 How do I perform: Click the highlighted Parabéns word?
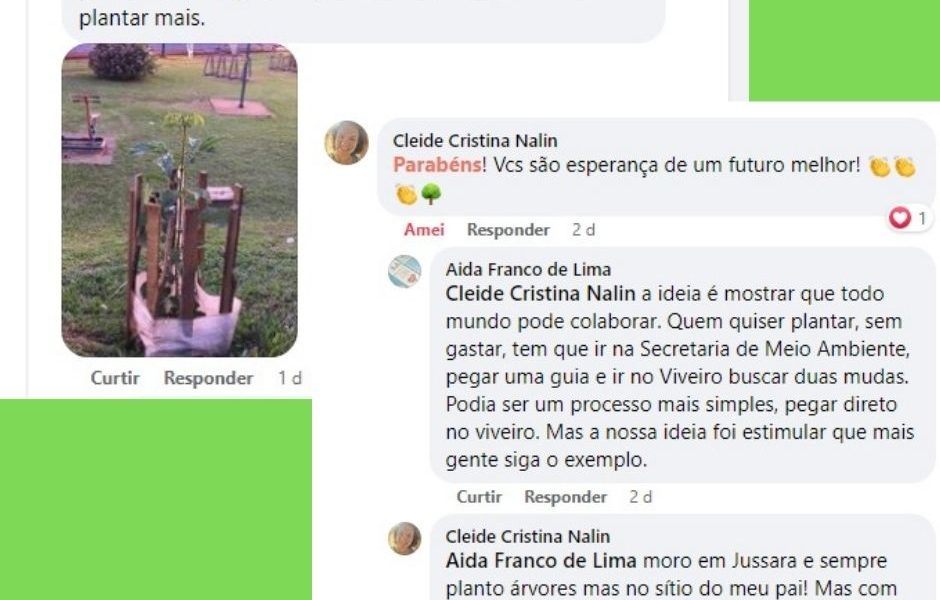click(x=437, y=165)
